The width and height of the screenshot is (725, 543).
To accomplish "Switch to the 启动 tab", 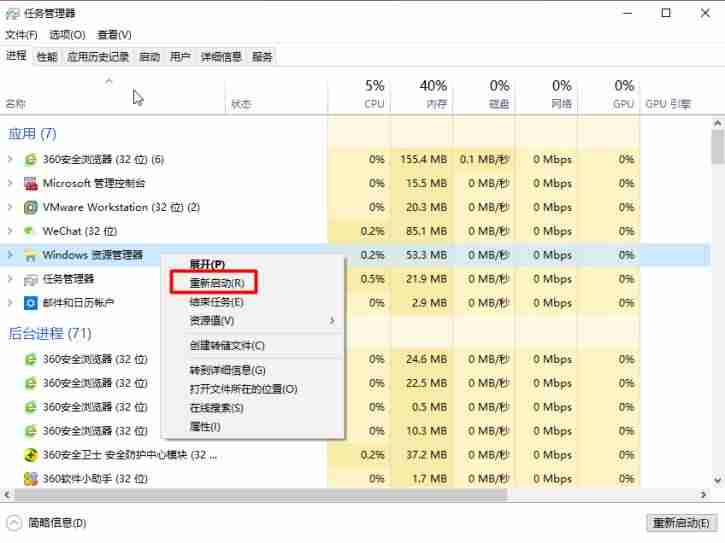I will [149, 57].
